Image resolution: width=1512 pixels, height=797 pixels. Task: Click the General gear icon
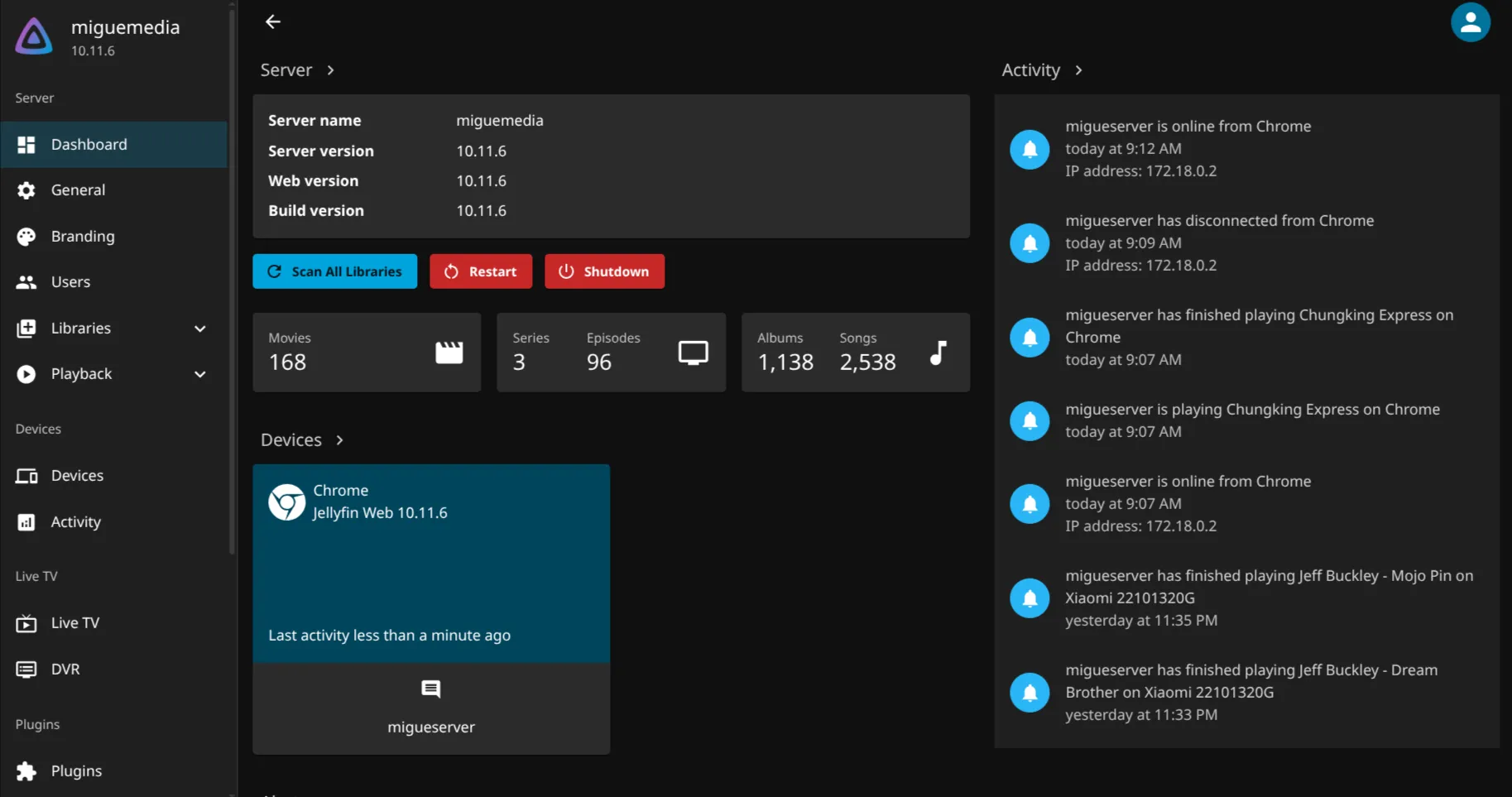(x=26, y=190)
